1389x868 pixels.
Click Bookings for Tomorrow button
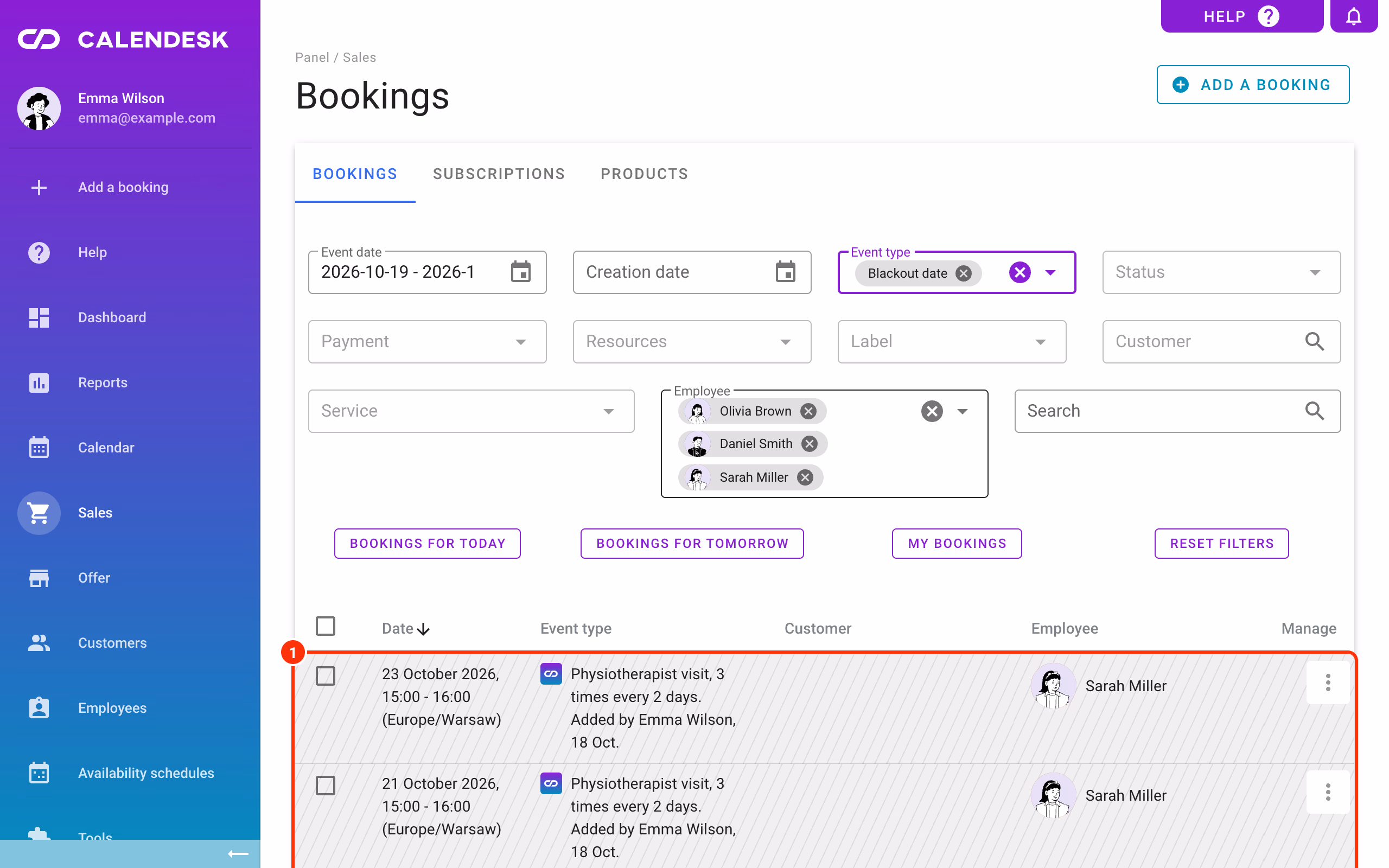[x=692, y=544]
